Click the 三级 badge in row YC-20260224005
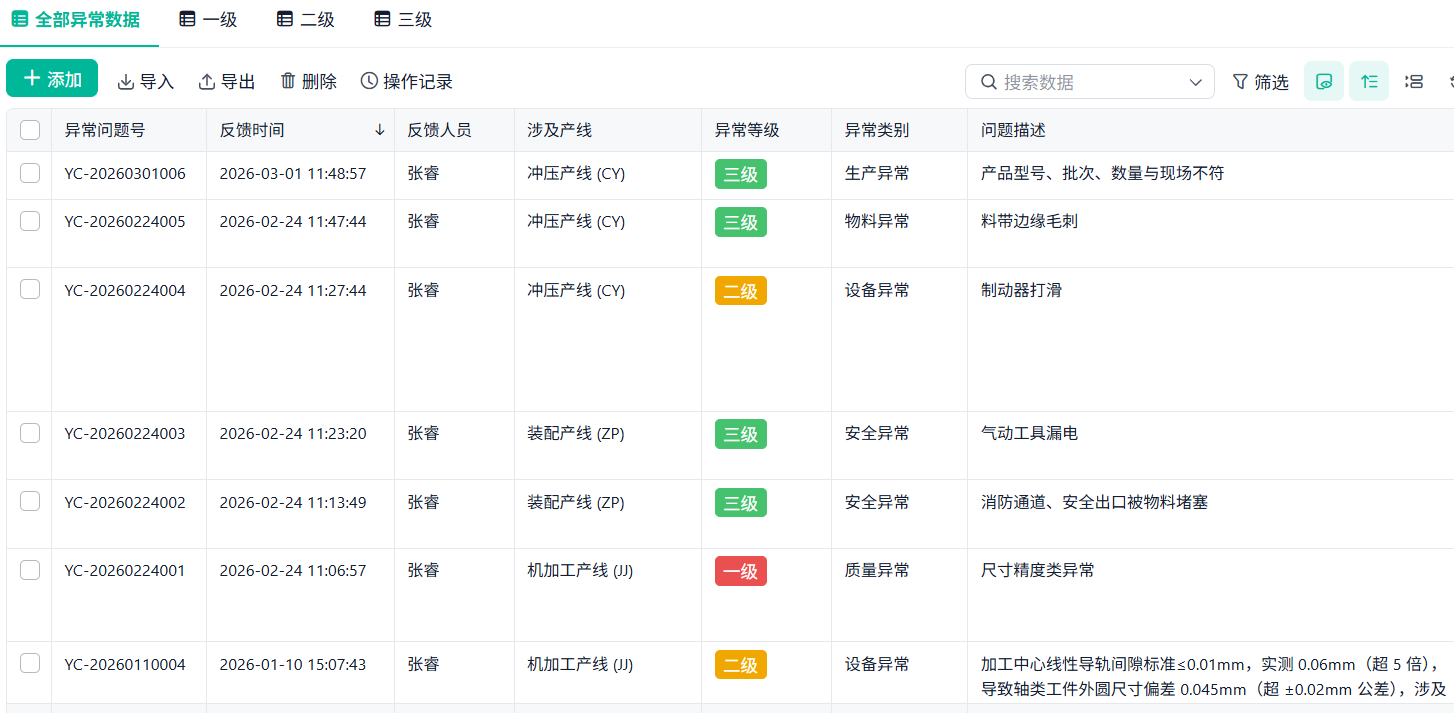This screenshot has height=713, width=1454. (741, 222)
